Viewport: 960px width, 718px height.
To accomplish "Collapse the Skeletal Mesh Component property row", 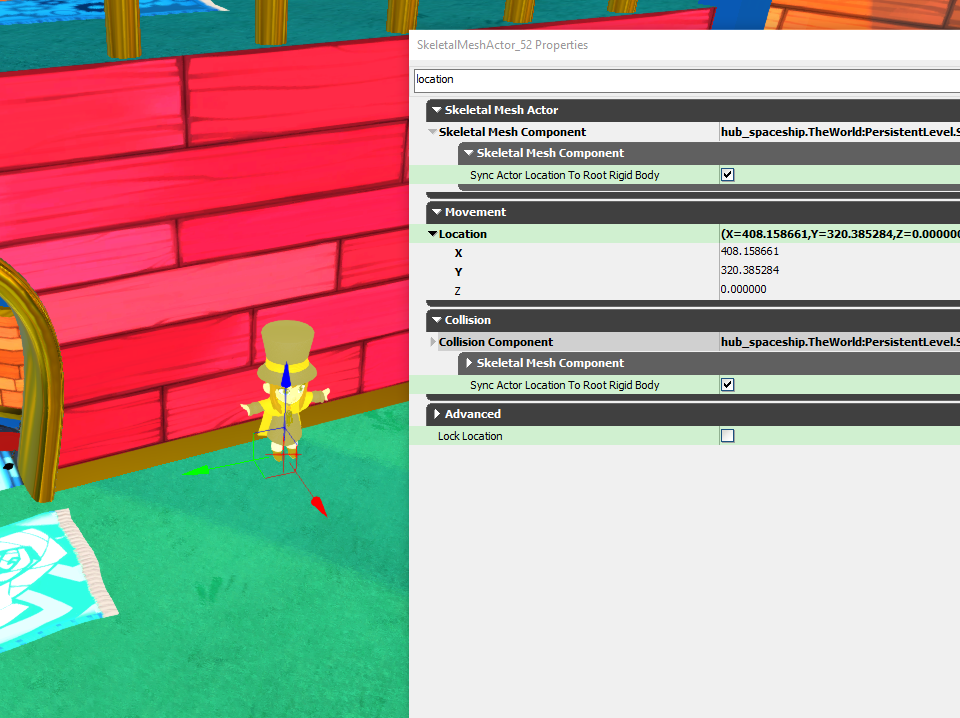I will tap(432, 132).
